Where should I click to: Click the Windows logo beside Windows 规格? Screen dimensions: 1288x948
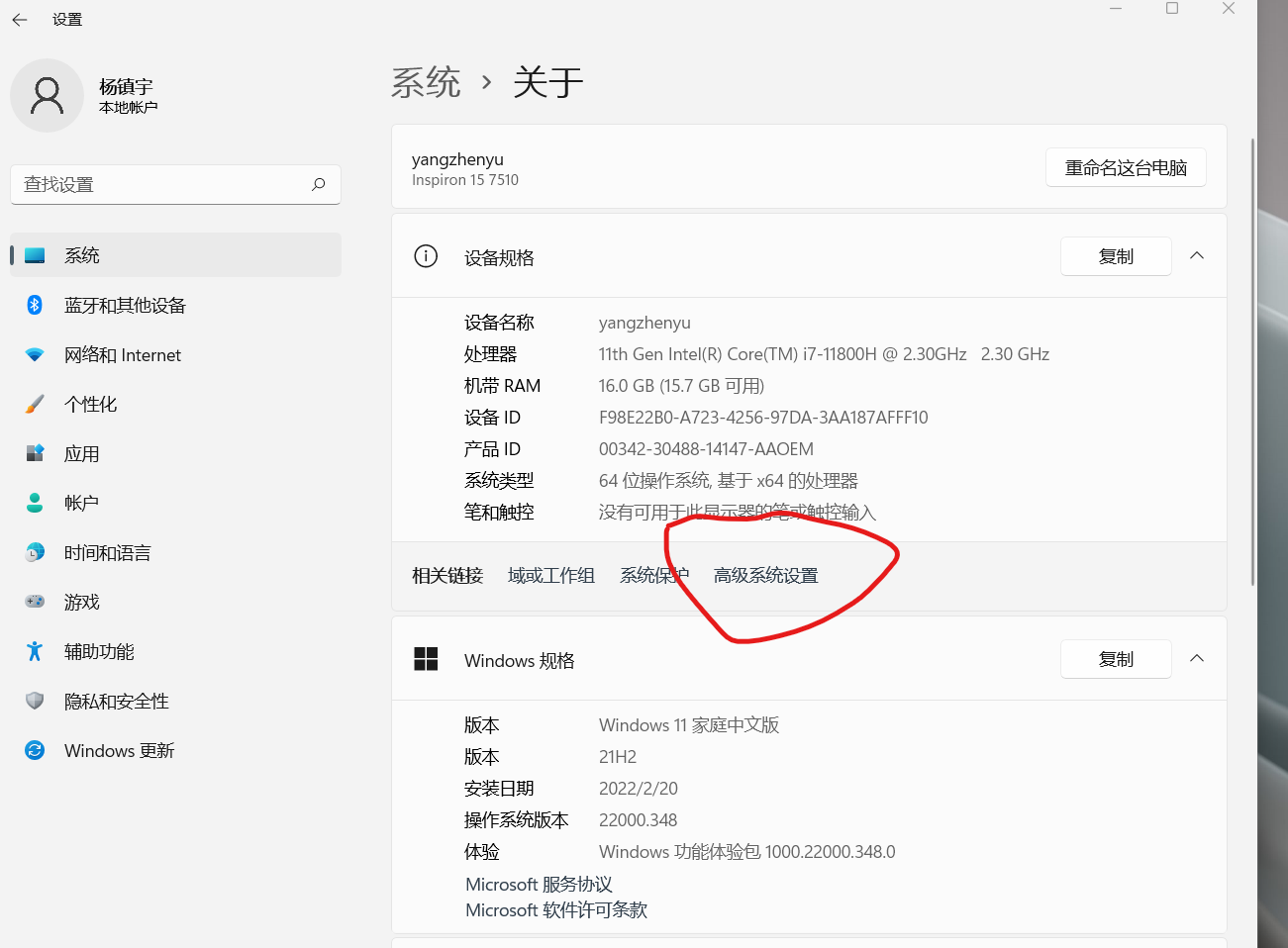(426, 659)
